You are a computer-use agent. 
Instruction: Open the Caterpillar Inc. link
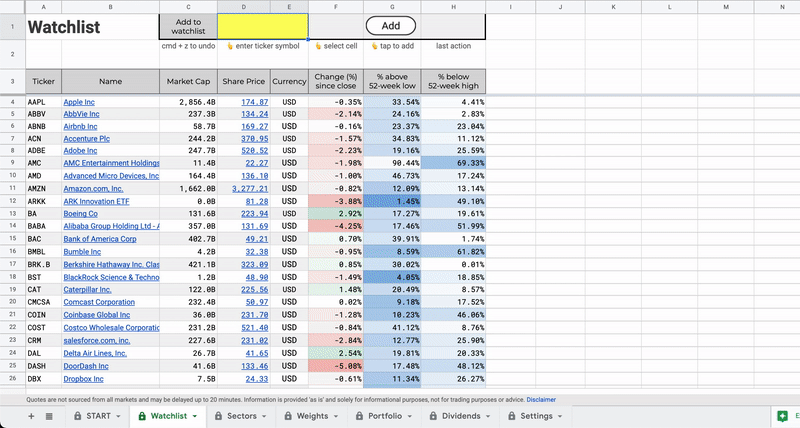[87, 290]
